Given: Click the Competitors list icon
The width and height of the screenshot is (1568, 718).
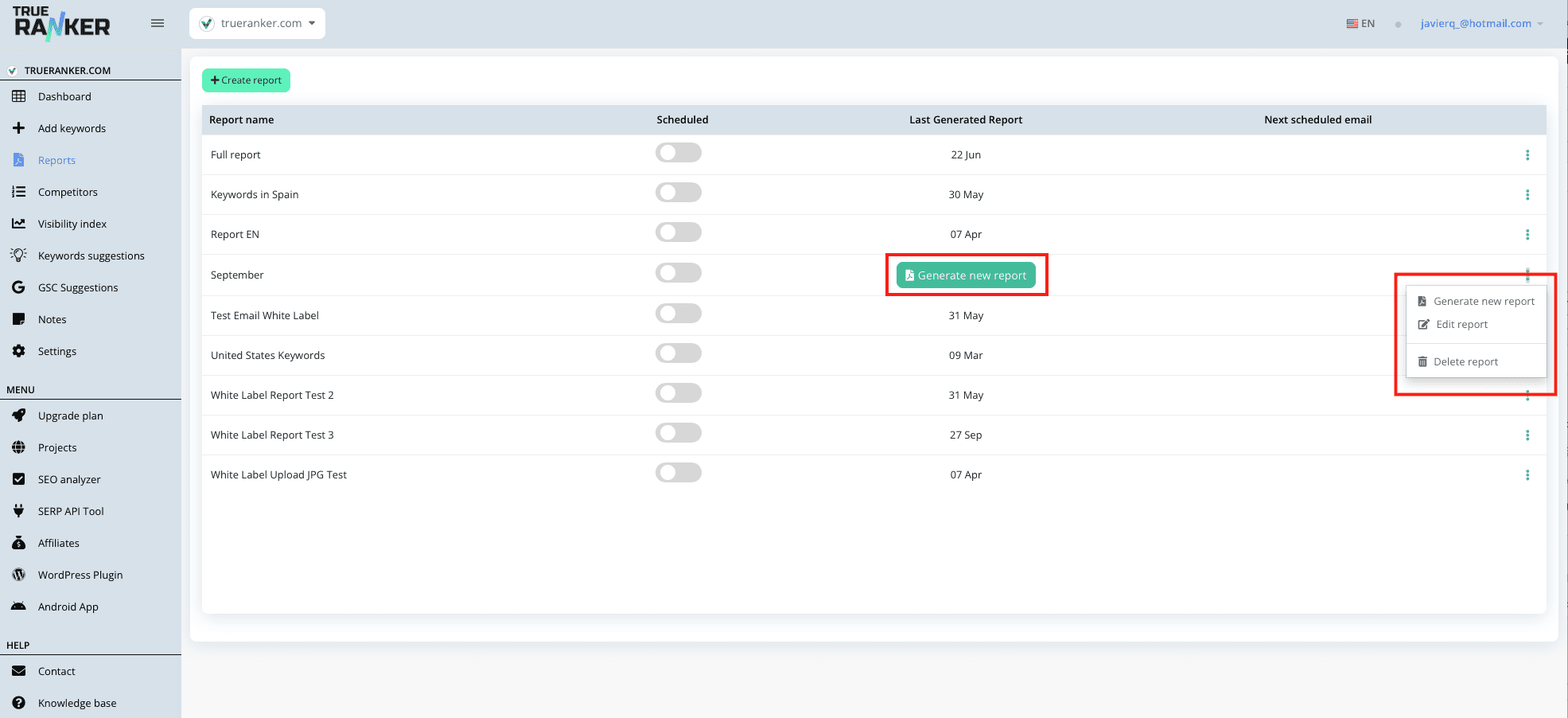Looking at the screenshot, I should click(x=19, y=192).
